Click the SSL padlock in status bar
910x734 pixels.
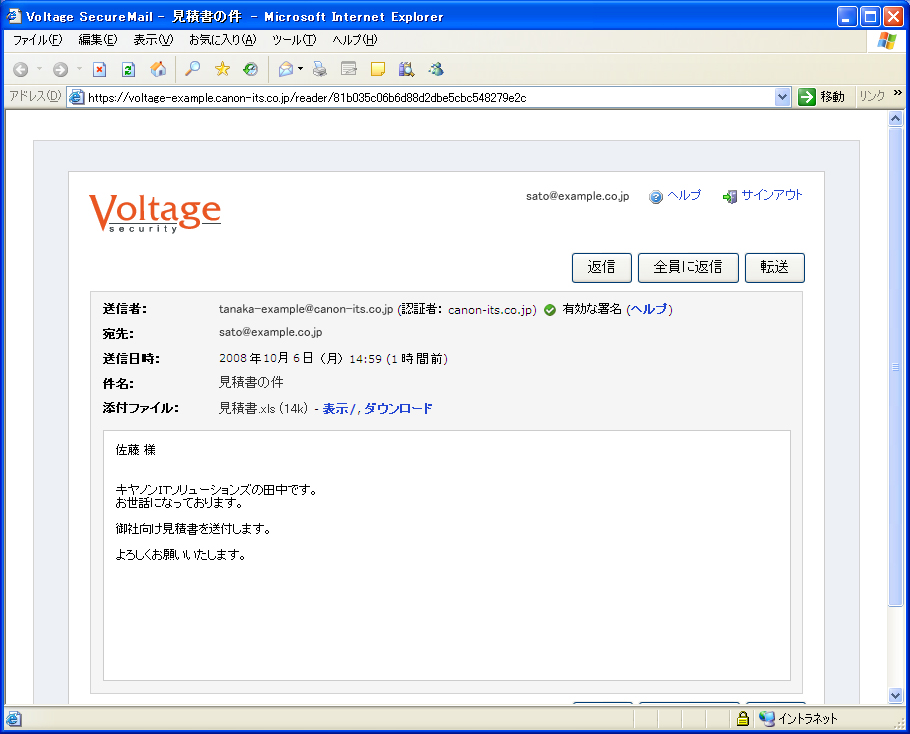pos(742,719)
